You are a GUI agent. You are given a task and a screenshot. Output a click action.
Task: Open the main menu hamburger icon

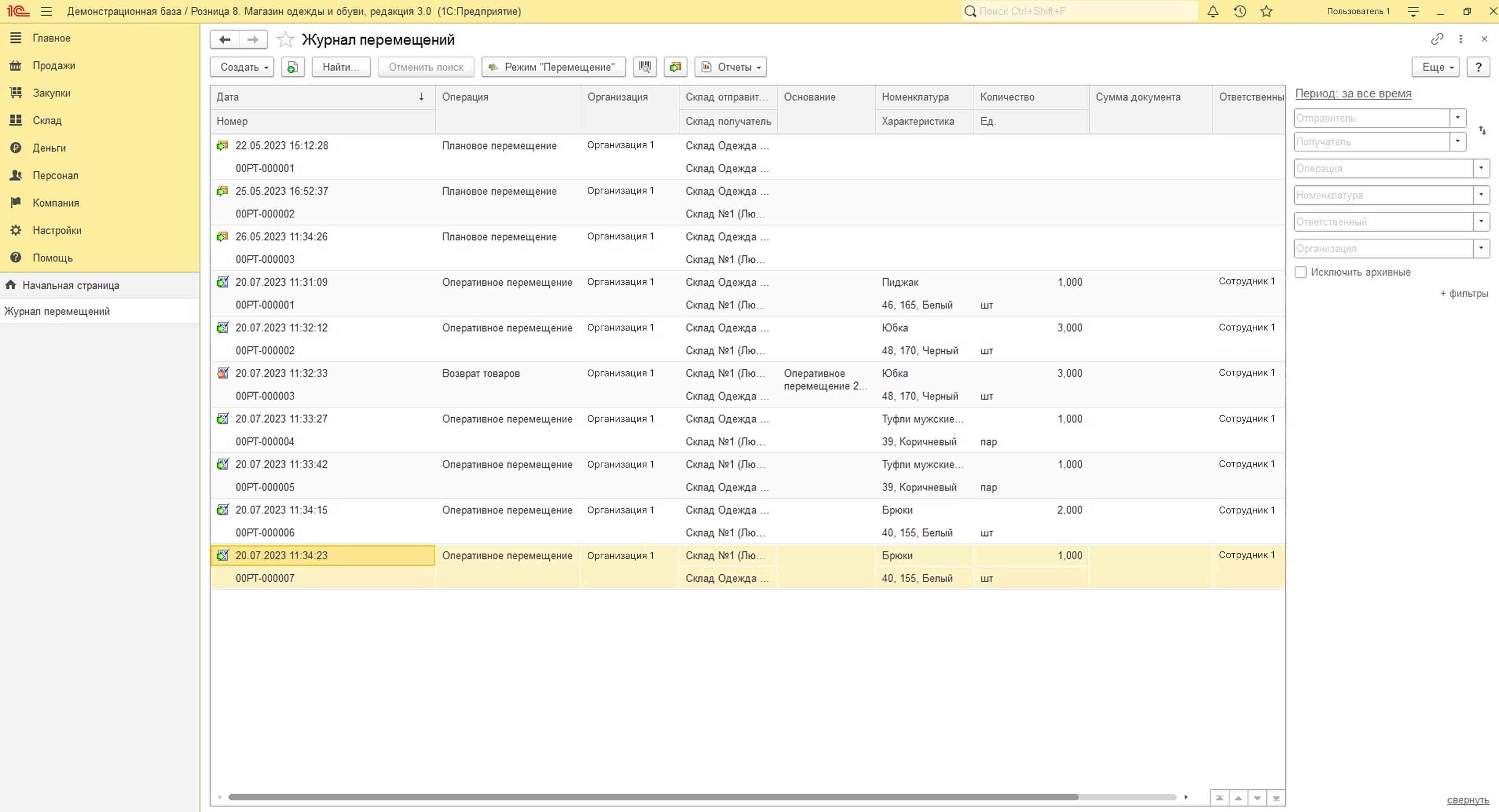tap(47, 11)
